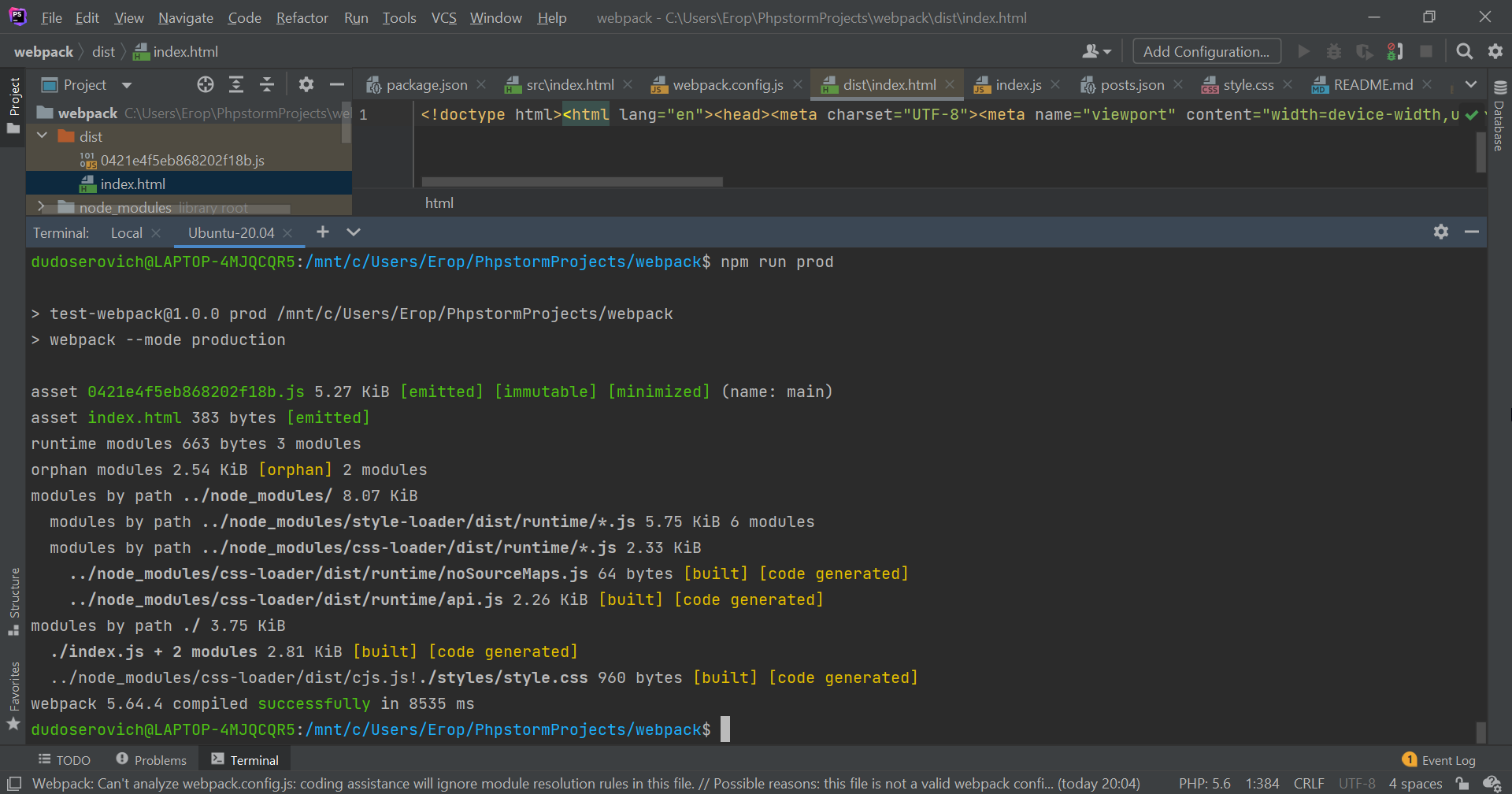Open terminal session dropdown chevron
The height and width of the screenshot is (794, 1512).
[354, 232]
